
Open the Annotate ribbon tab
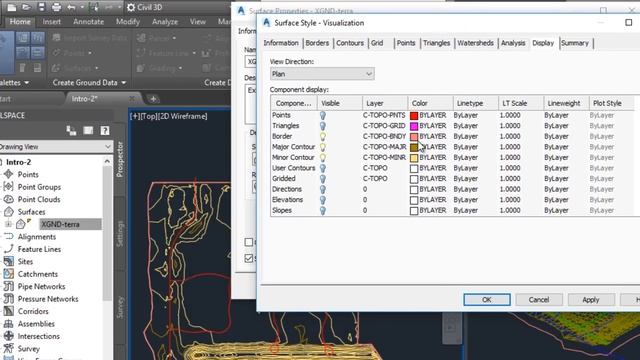(89, 22)
